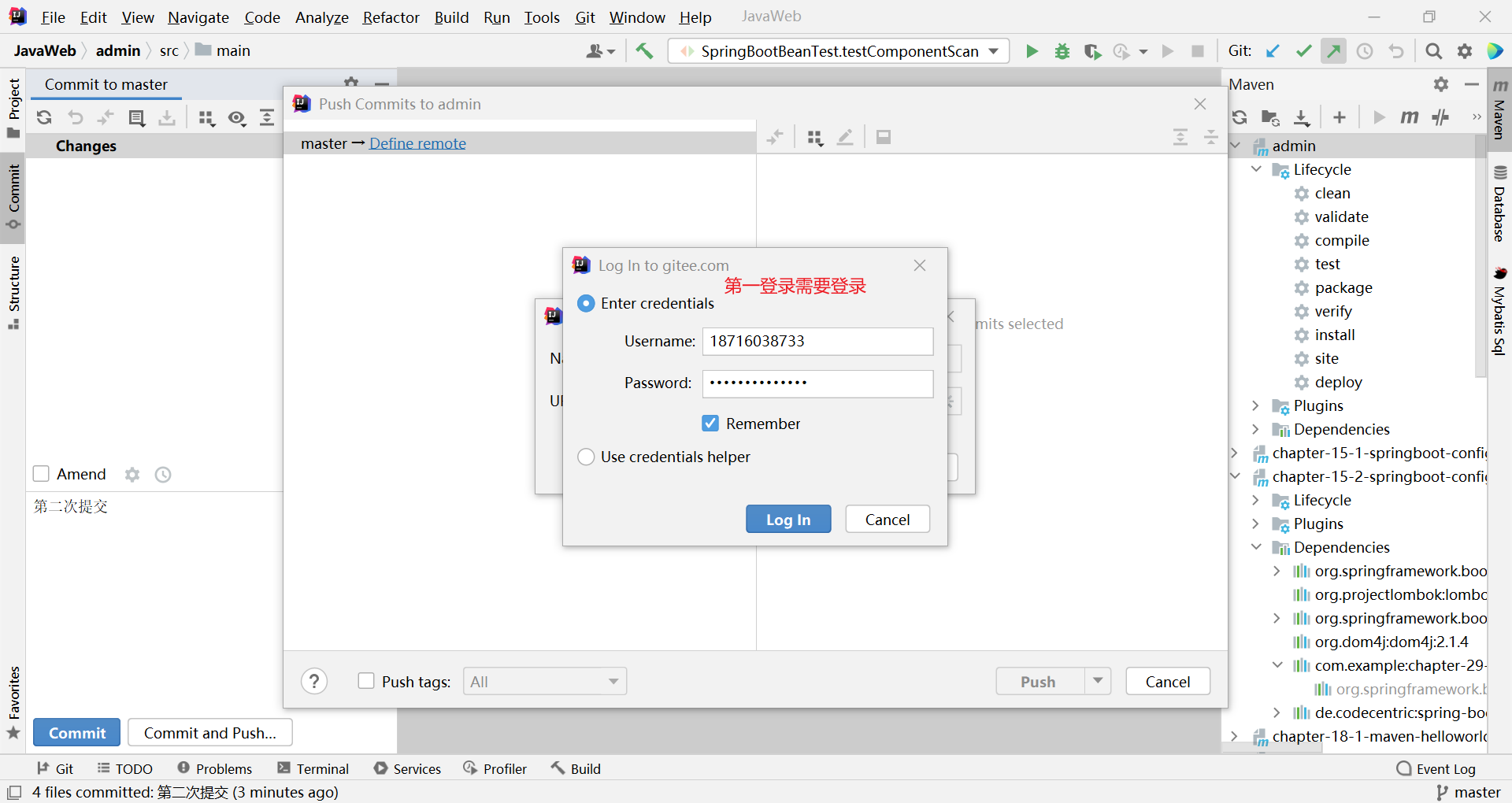This screenshot has height=803, width=1512.
Task: Click the Debug bug icon
Action: coord(1062,51)
